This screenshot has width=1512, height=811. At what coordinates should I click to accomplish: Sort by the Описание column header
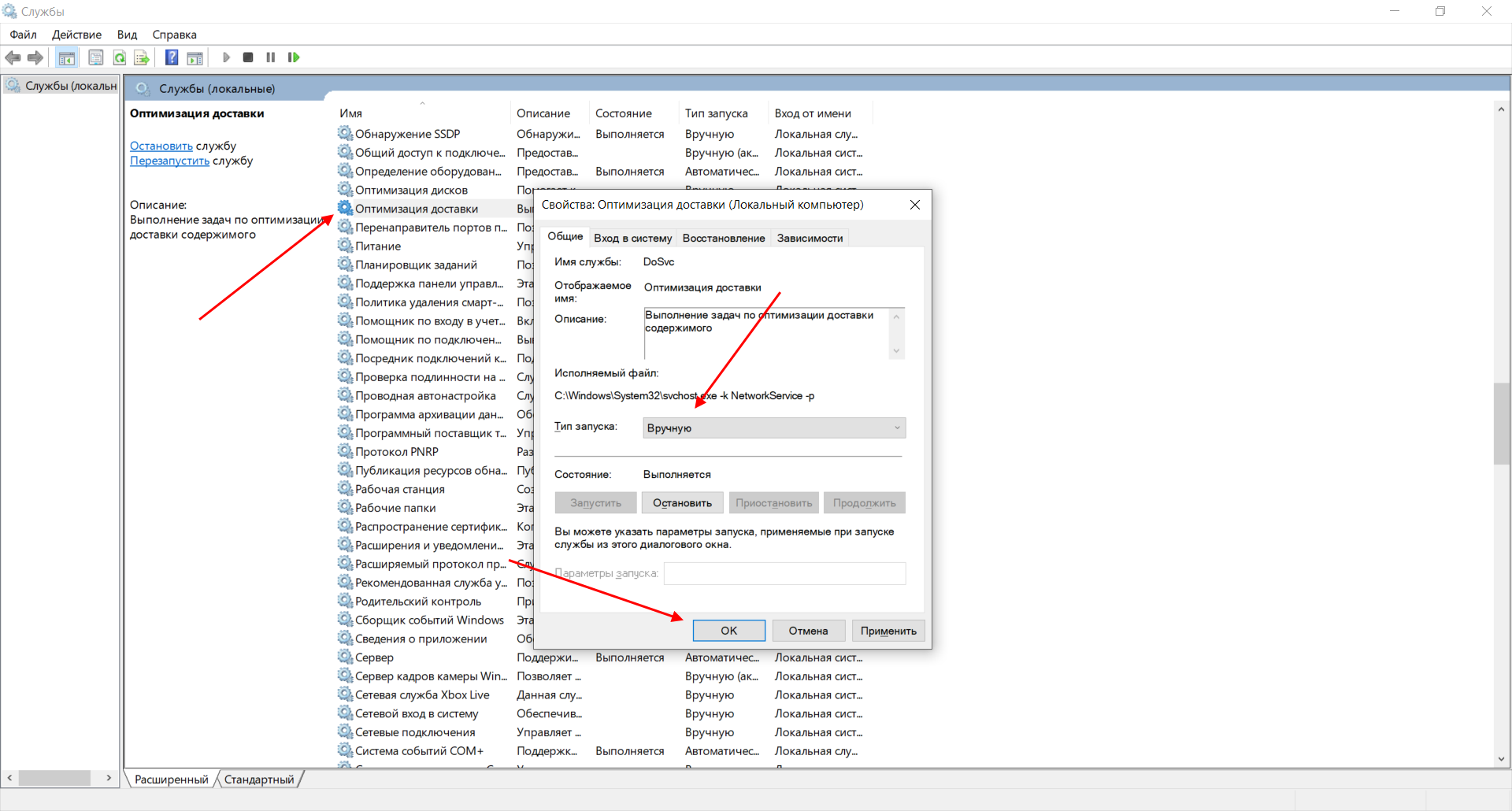(550, 113)
